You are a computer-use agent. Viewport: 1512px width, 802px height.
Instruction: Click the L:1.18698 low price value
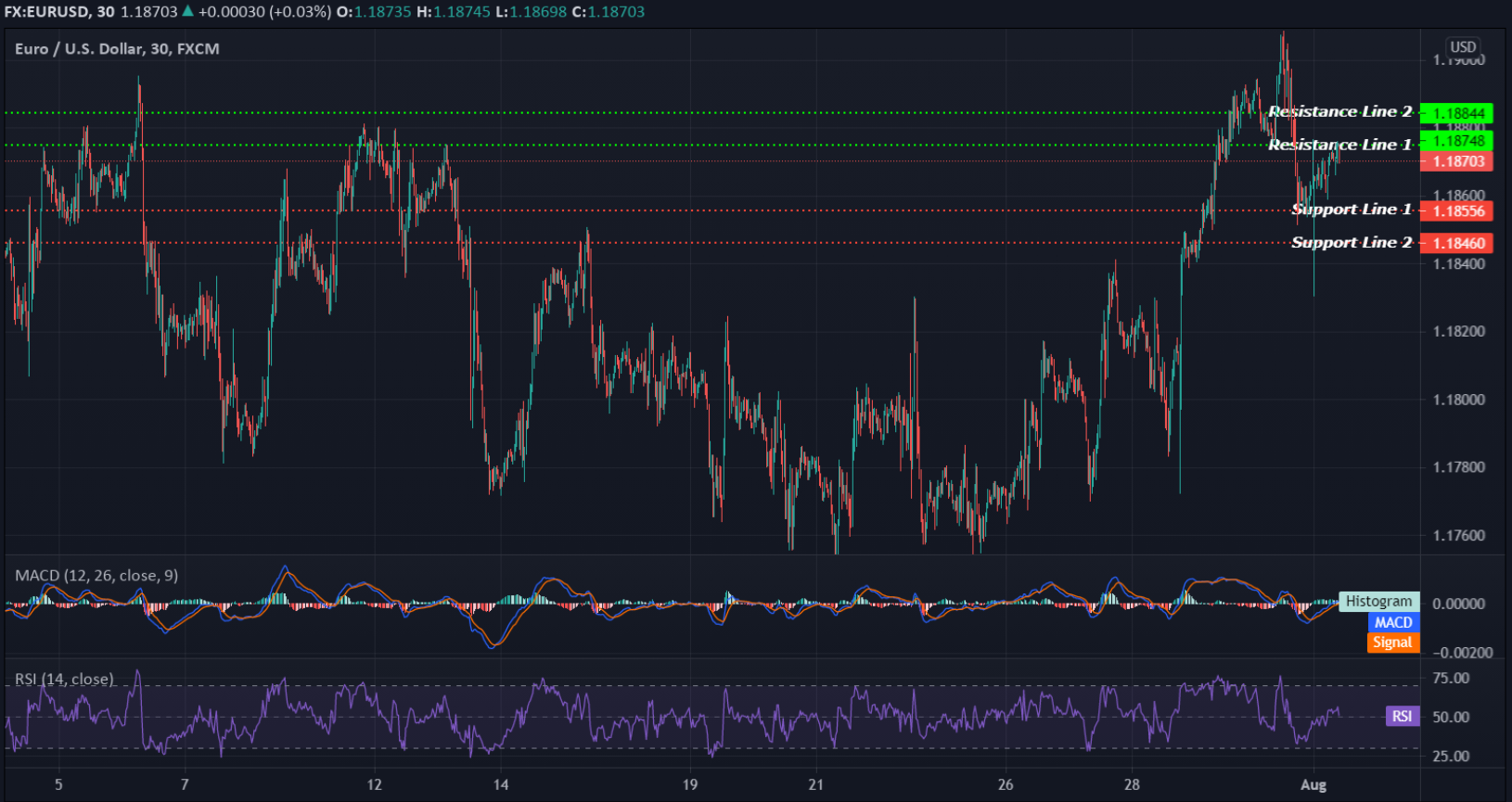(532, 12)
